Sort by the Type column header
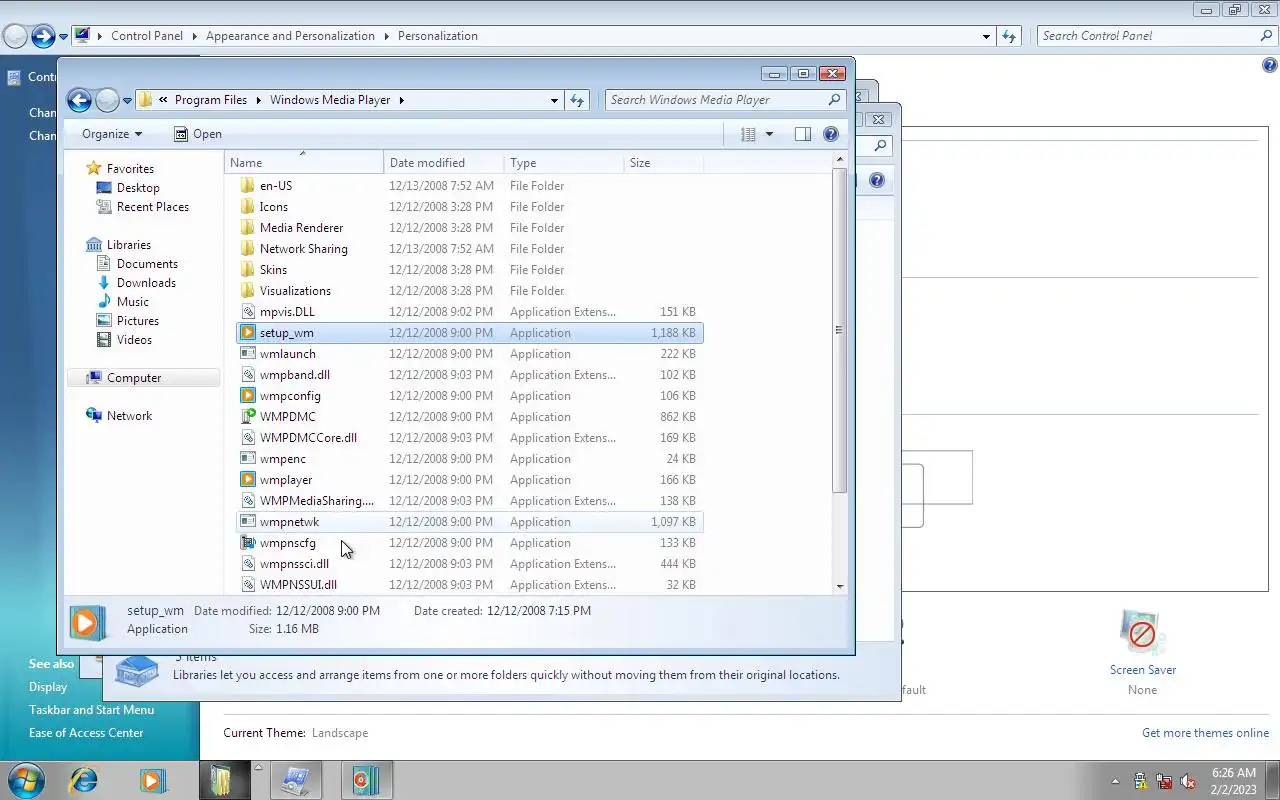Viewport: 1280px width, 800px height. (564, 163)
